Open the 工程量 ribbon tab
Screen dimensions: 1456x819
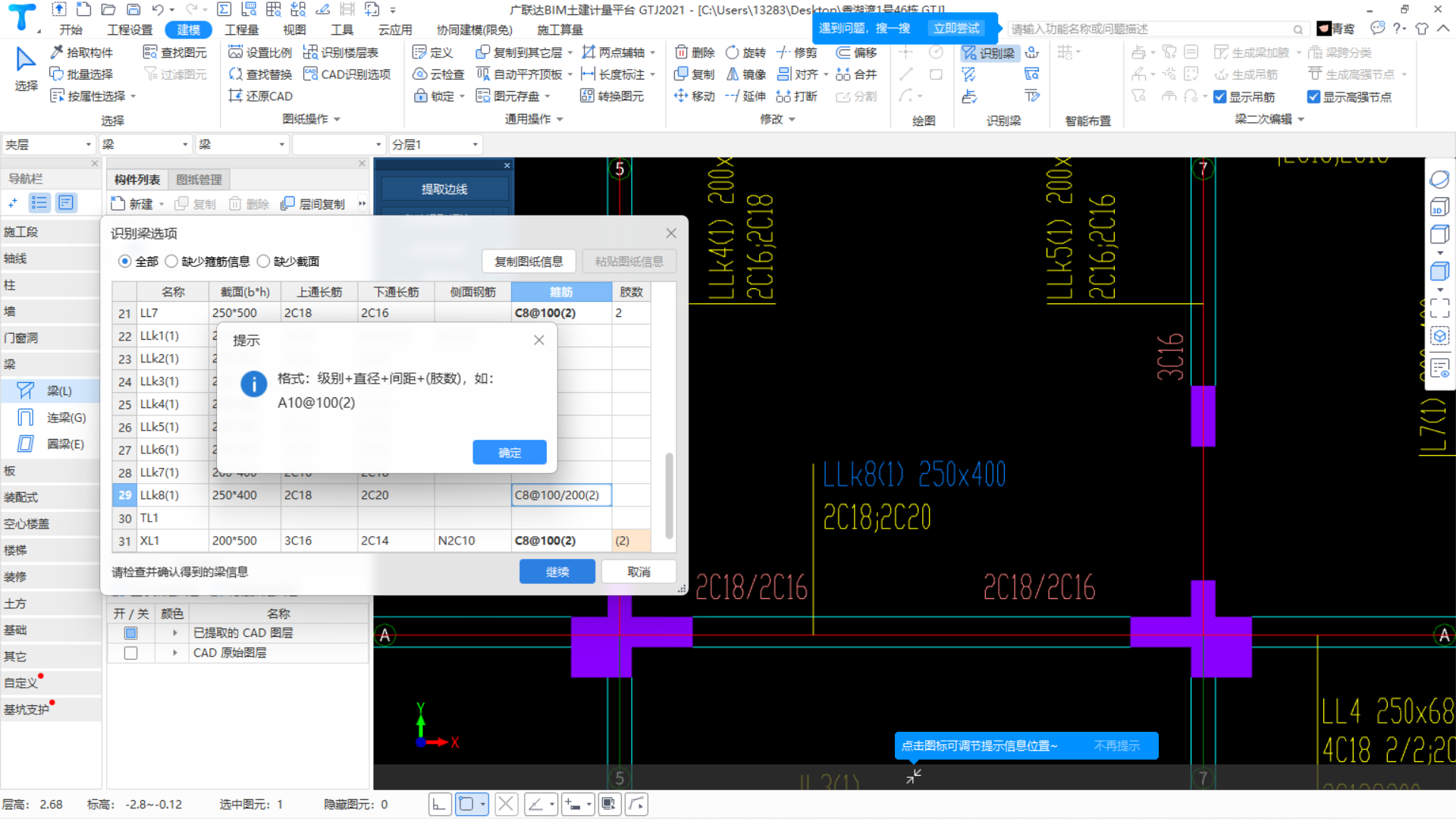[241, 30]
